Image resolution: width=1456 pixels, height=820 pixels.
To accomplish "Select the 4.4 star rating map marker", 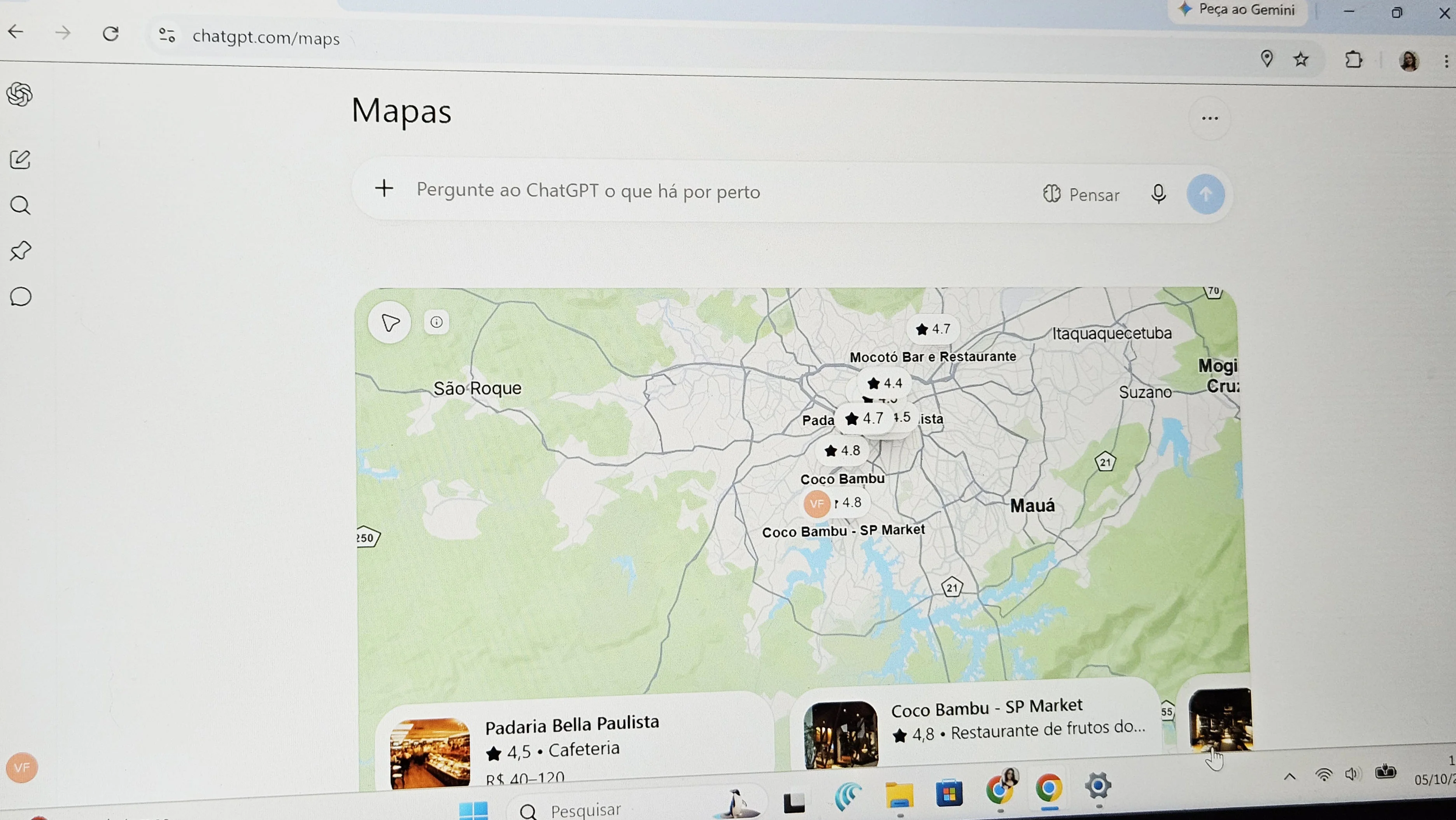I will tap(885, 383).
